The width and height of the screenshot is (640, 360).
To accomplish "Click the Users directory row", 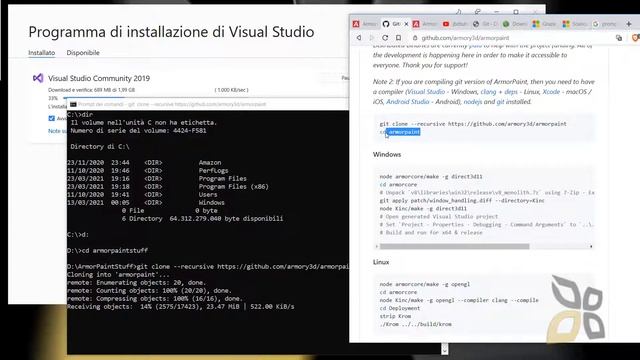I will (x=142, y=195).
